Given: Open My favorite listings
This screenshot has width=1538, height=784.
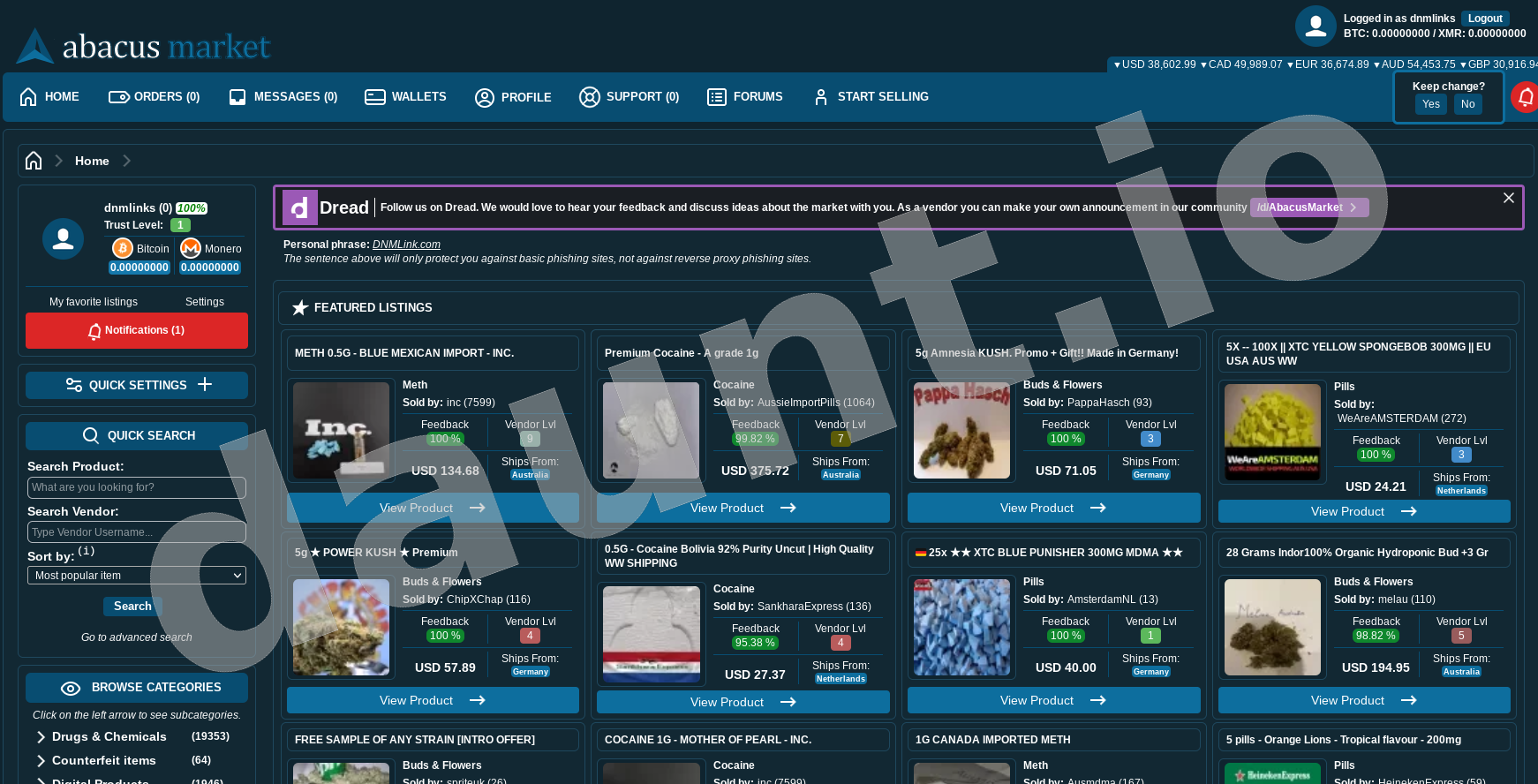Looking at the screenshot, I should tap(94, 302).
